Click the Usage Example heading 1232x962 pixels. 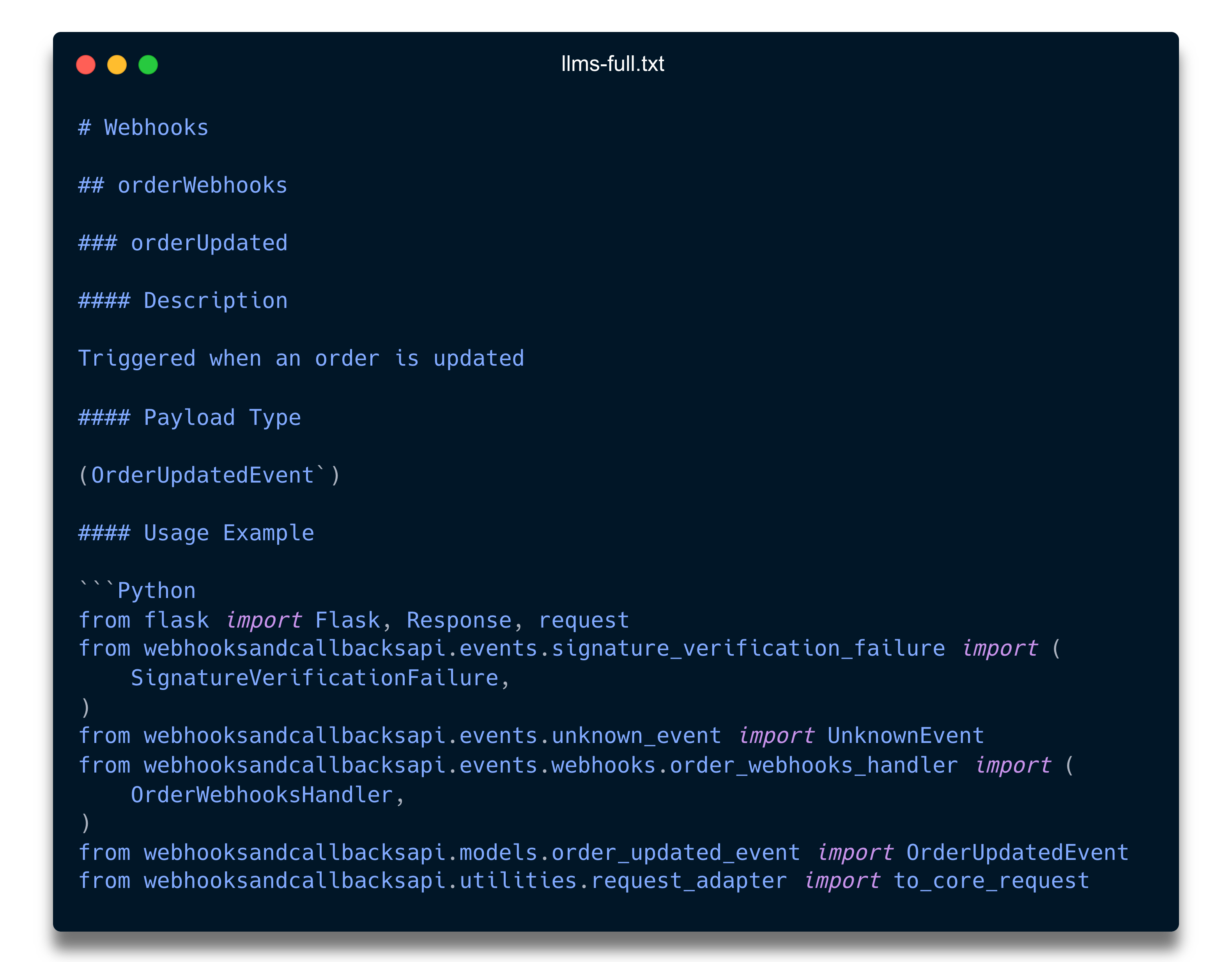[196, 532]
